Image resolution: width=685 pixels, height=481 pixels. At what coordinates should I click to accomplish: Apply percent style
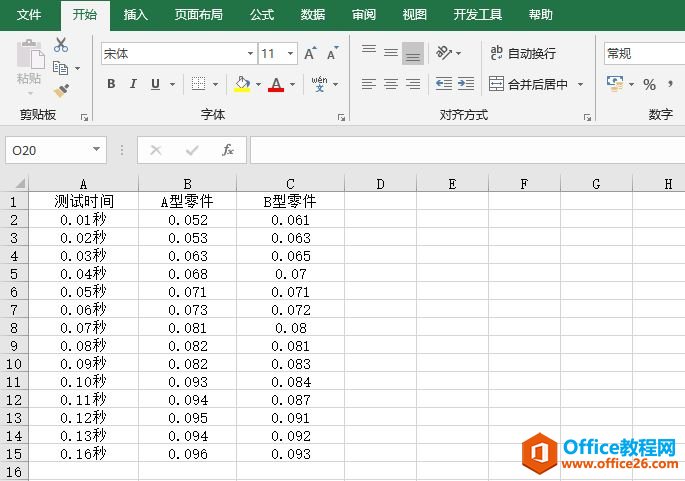tap(649, 84)
